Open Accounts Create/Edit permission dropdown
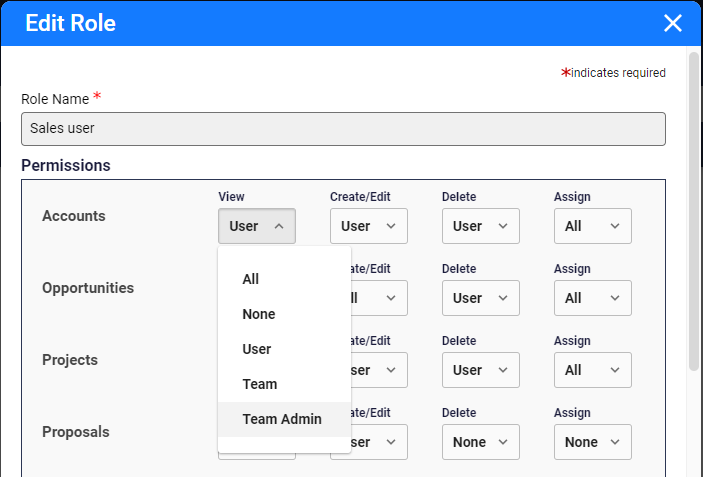Viewport: 703px width, 477px height. click(369, 226)
